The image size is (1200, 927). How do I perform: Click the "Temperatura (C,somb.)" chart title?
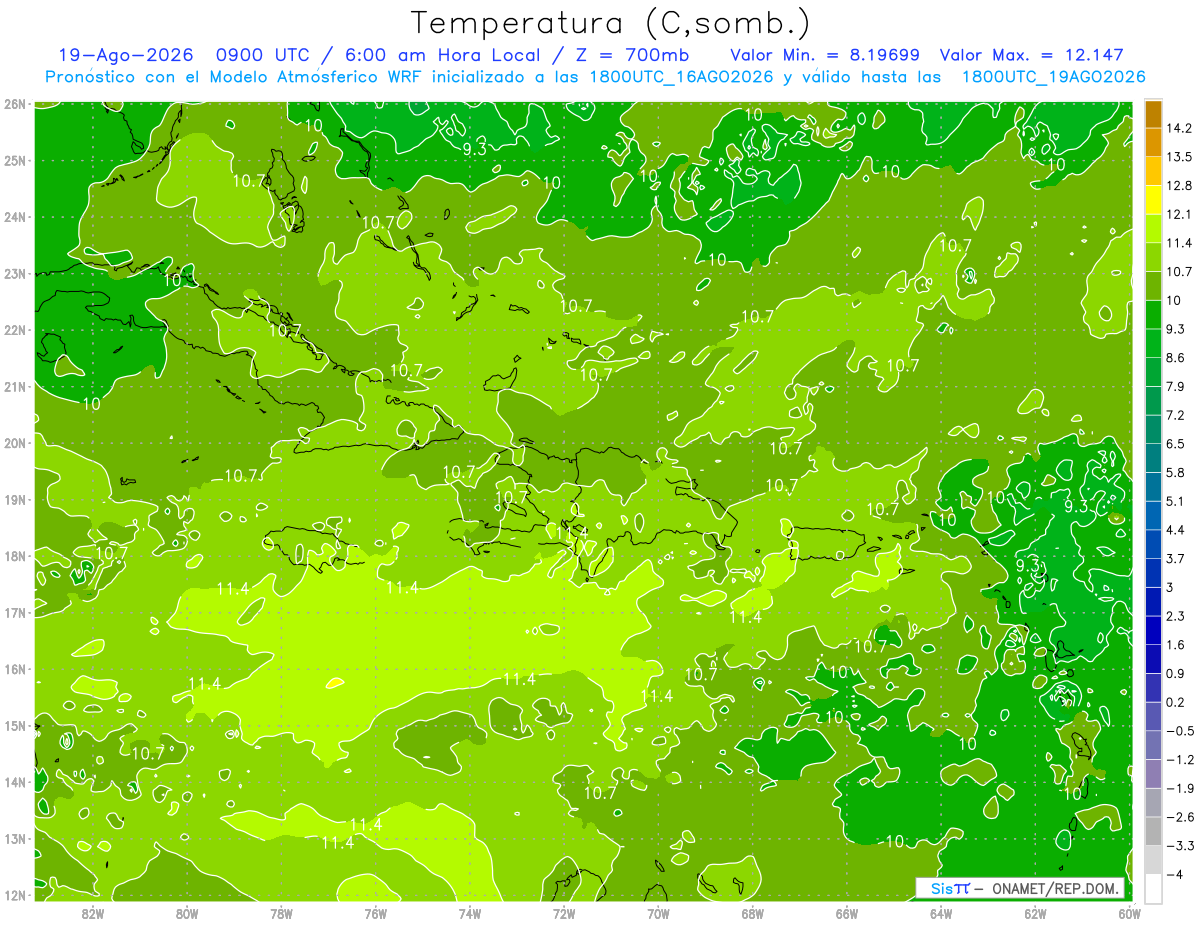[x=610, y=23]
